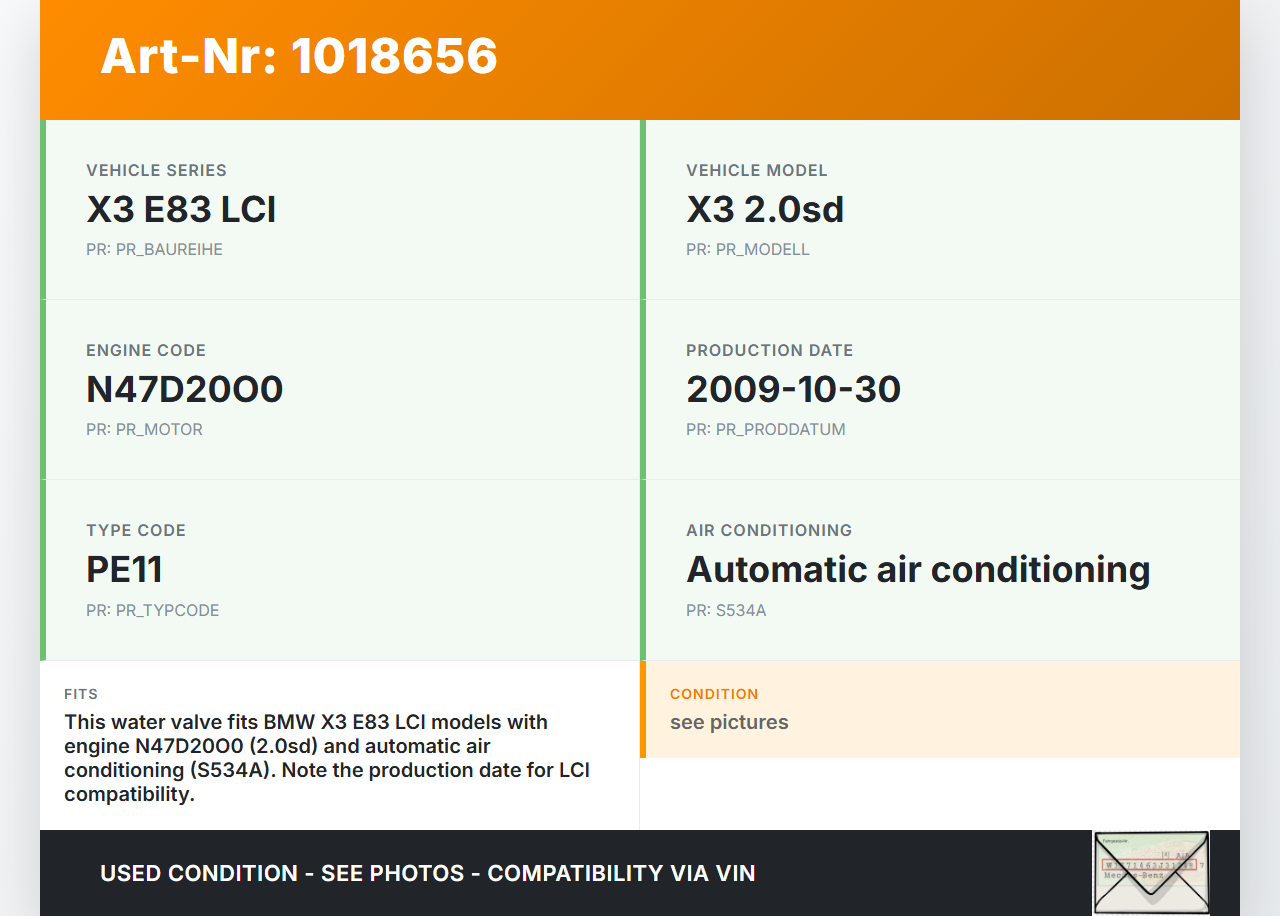Click the orange 'CONDITION' heading
Screen dimensions: 1280x916
tap(714, 694)
